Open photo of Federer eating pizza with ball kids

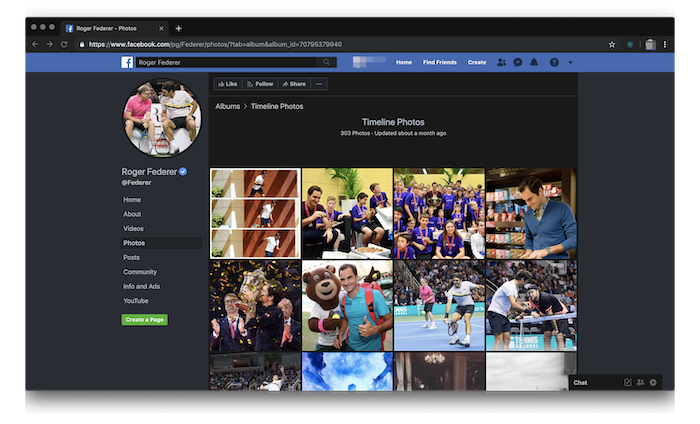click(347, 213)
